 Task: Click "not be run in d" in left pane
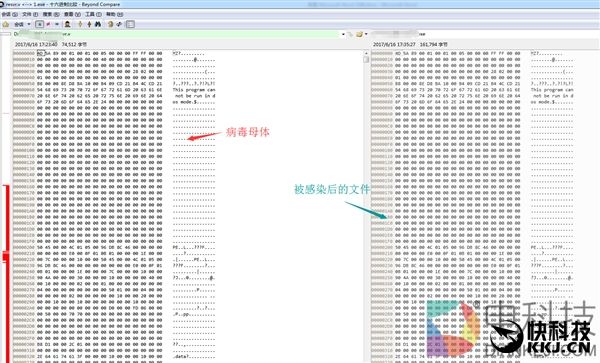(x=195, y=96)
